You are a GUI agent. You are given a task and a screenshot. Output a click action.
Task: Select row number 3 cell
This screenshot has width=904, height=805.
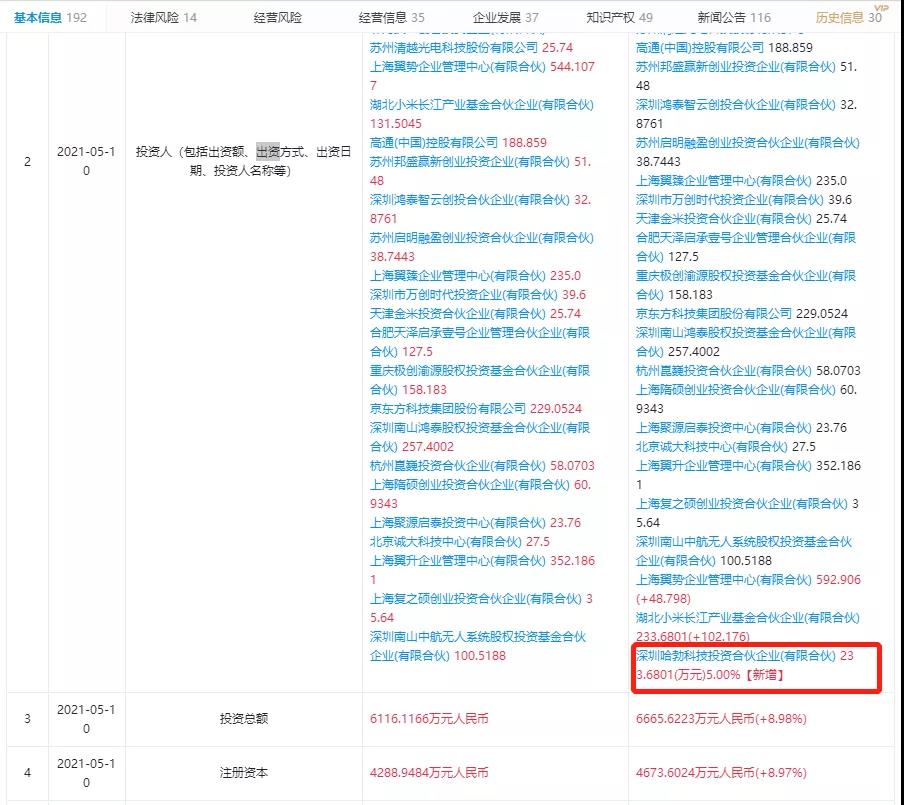[x=27, y=719]
